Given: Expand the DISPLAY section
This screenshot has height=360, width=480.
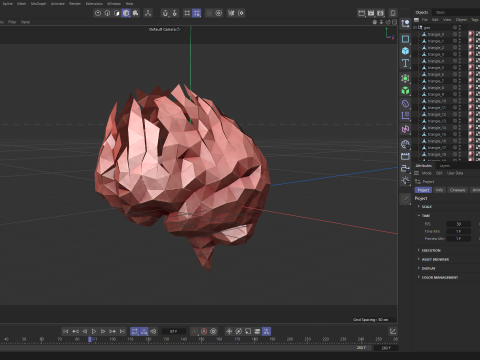Looking at the screenshot, I should pos(419,268).
